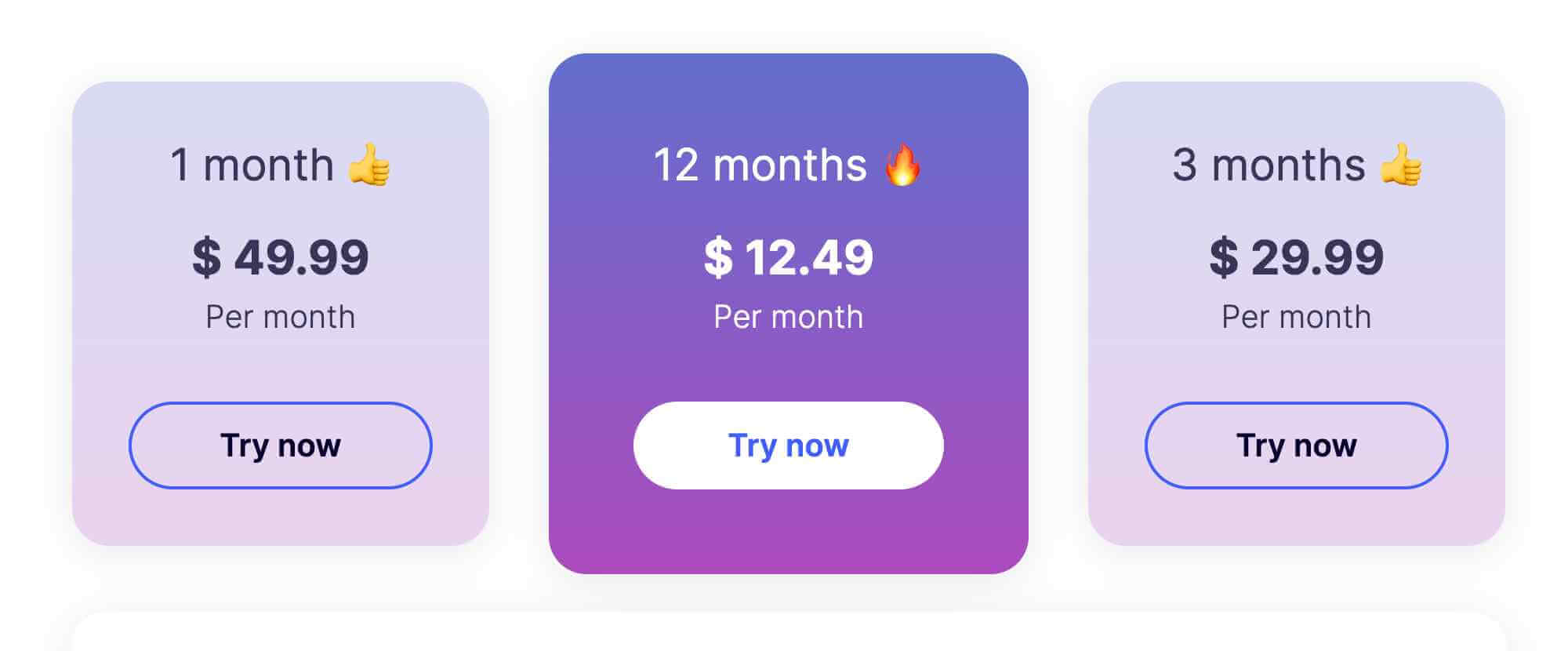Click the $ 12.49 price
Viewport: 1568px width, 651px height.
click(789, 257)
